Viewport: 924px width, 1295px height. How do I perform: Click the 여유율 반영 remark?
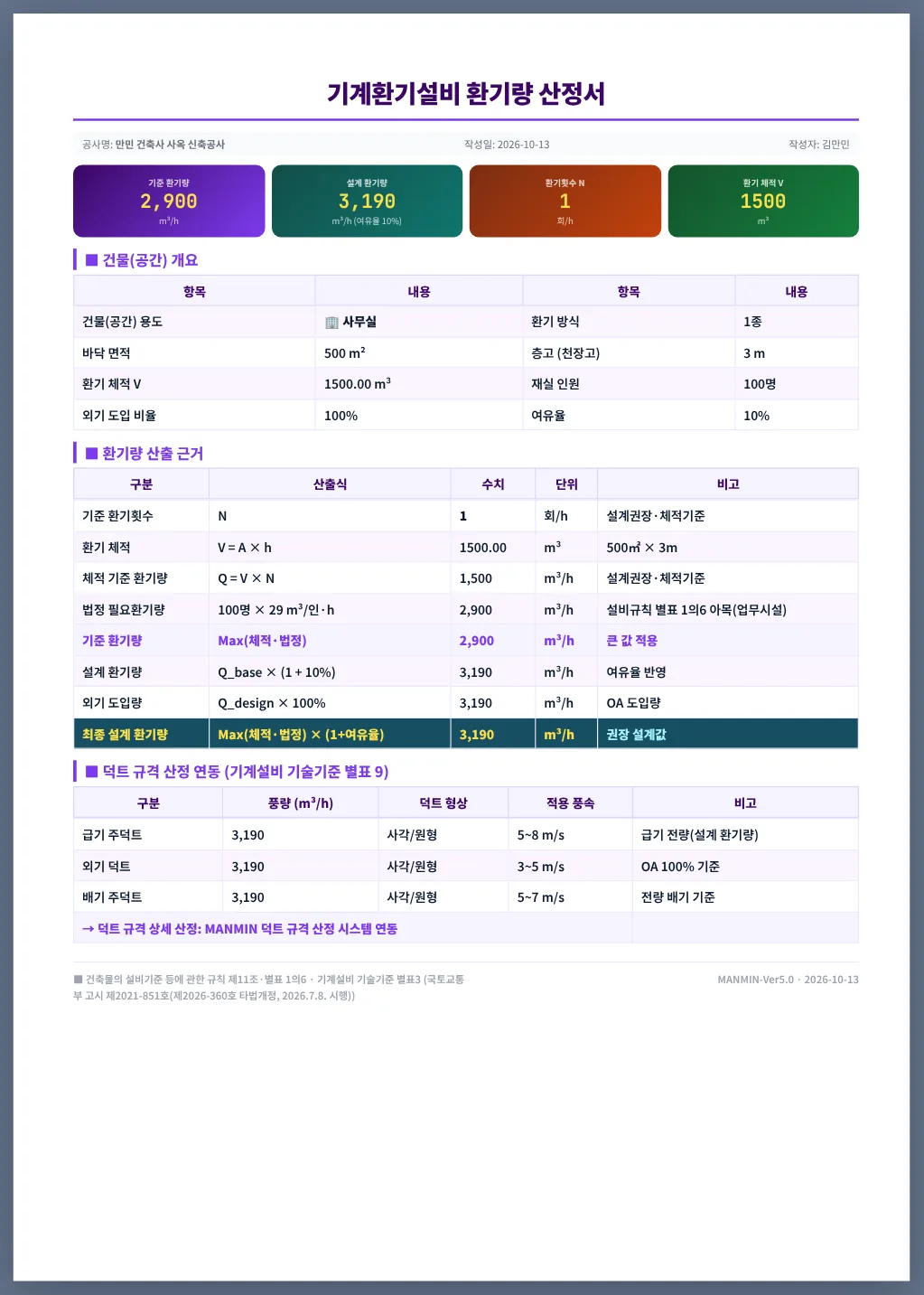pos(636,672)
